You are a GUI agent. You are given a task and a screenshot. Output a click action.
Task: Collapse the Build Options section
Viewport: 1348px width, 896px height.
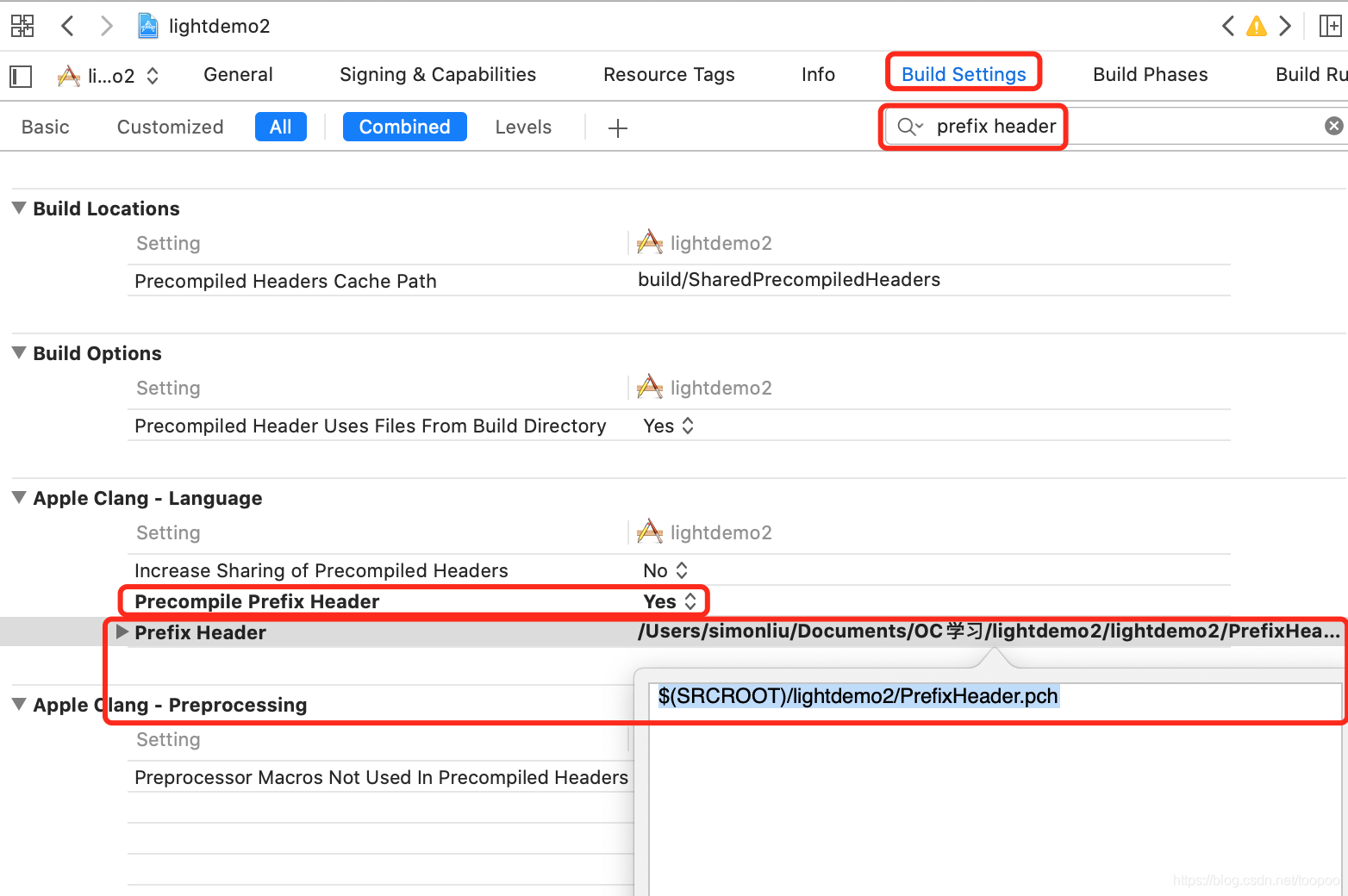pyautogui.click(x=19, y=352)
